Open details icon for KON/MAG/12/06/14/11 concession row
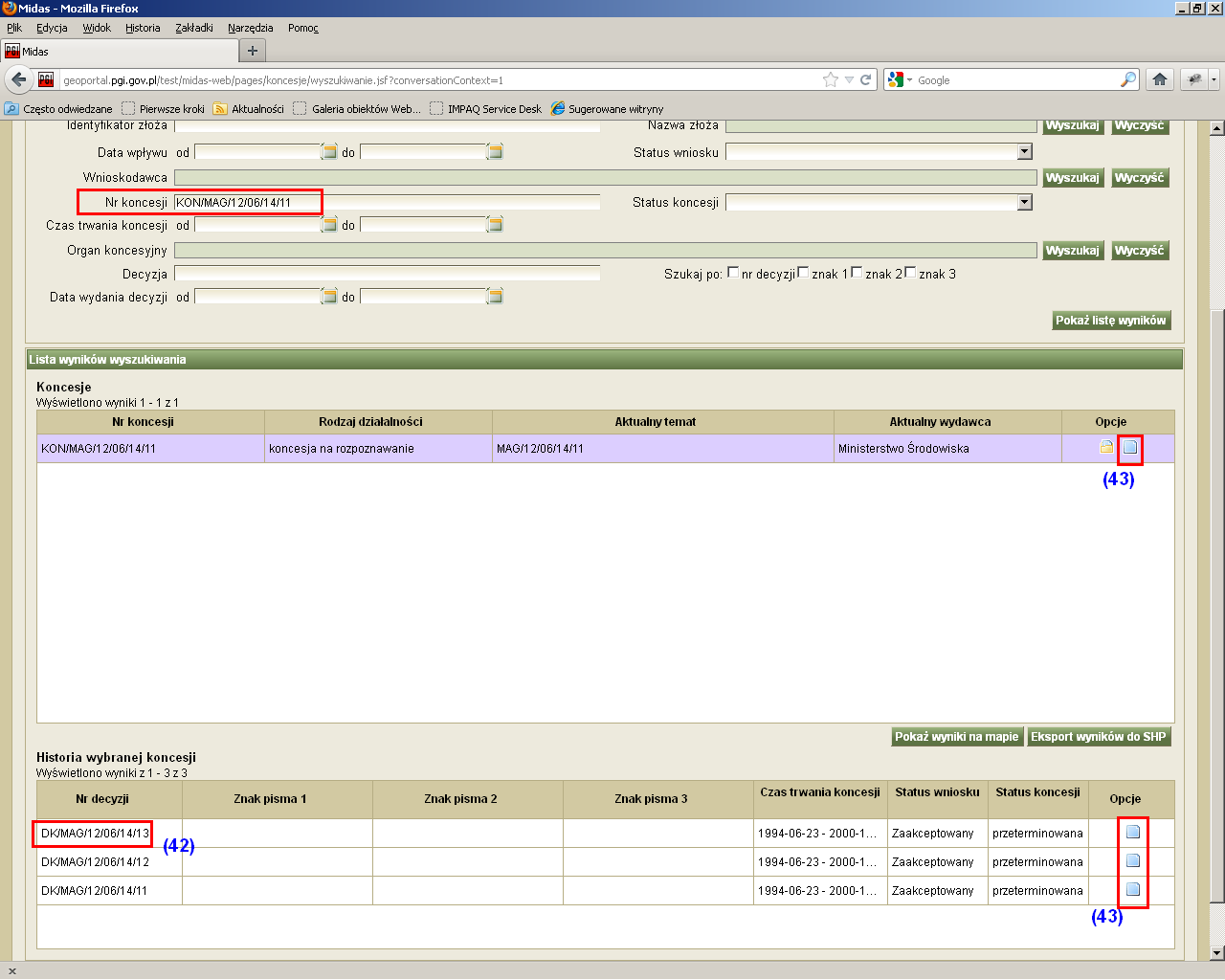Screen dimensions: 1225x980 coord(1130,447)
